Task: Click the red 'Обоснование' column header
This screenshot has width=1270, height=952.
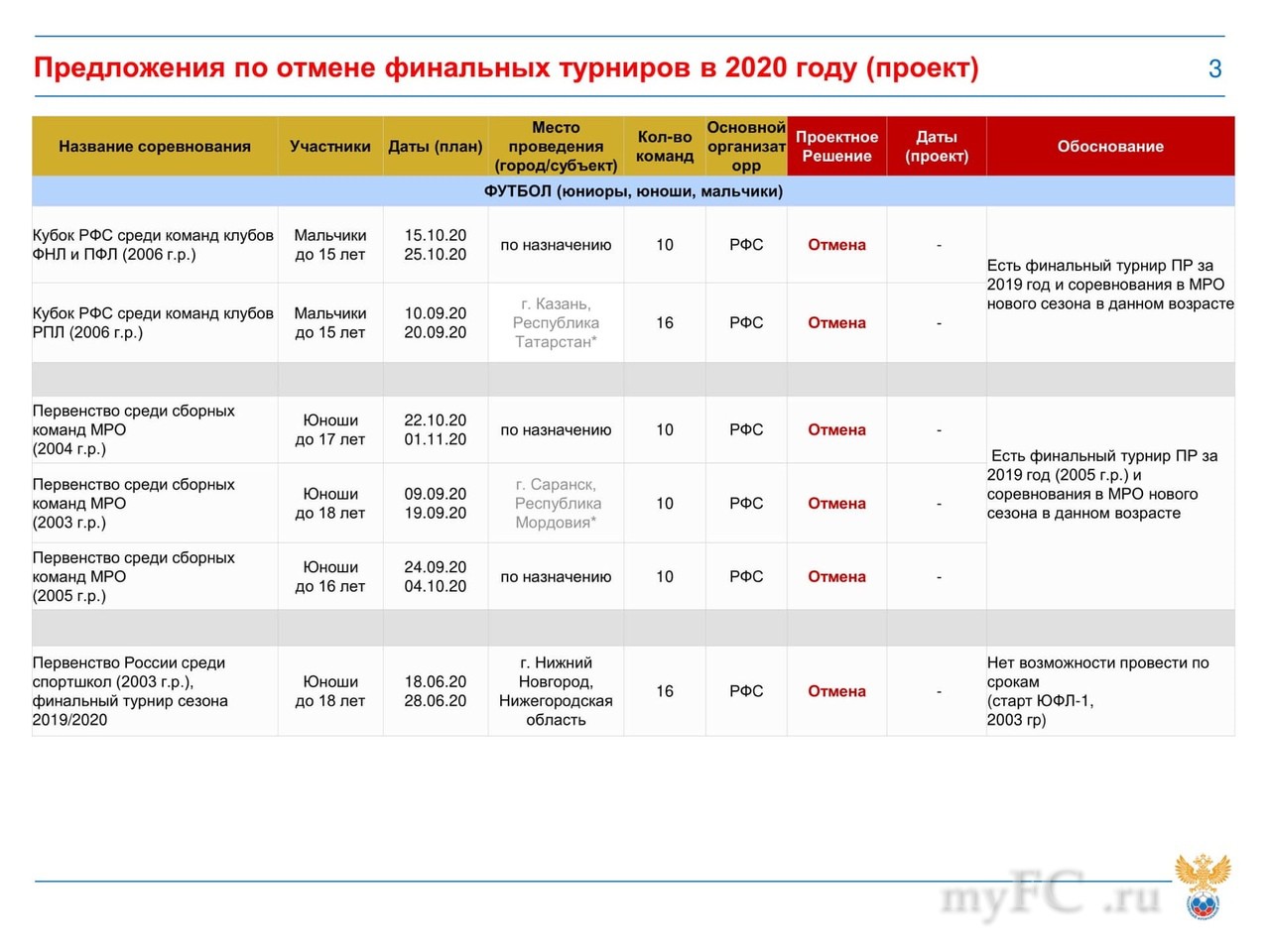Action: pyautogui.click(x=1110, y=147)
